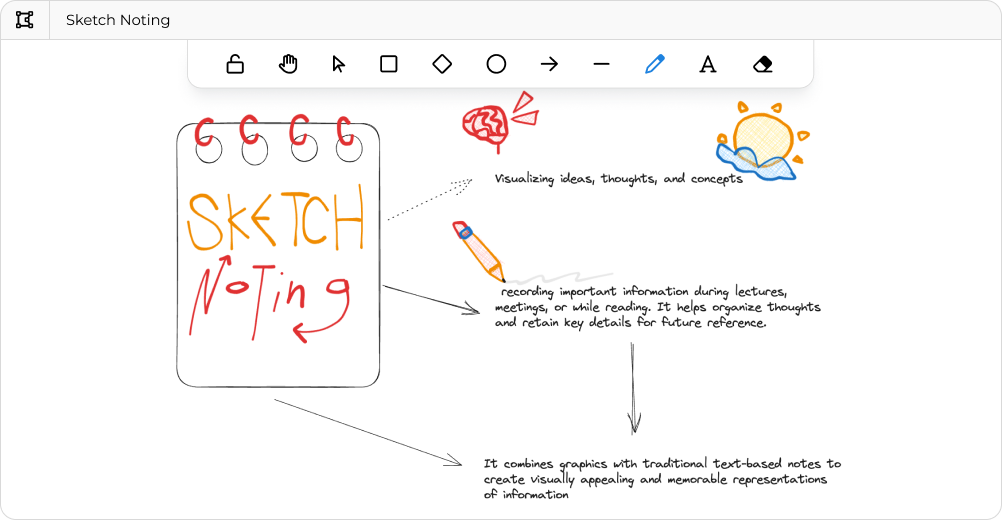
Task: Activate the Arrow drawing tool
Action: (549, 64)
